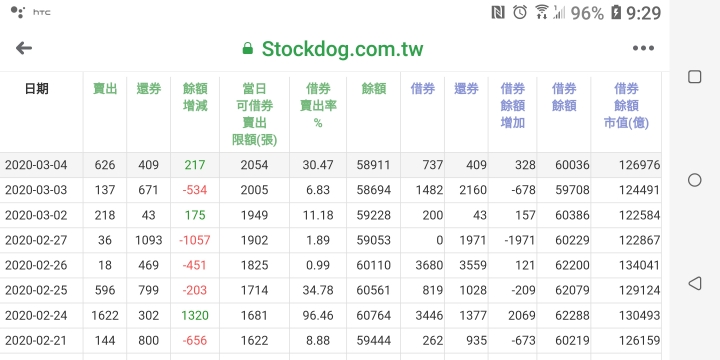This screenshot has height=360, width=720.
Task: Select the 賣出 column header
Action: coord(105,89)
